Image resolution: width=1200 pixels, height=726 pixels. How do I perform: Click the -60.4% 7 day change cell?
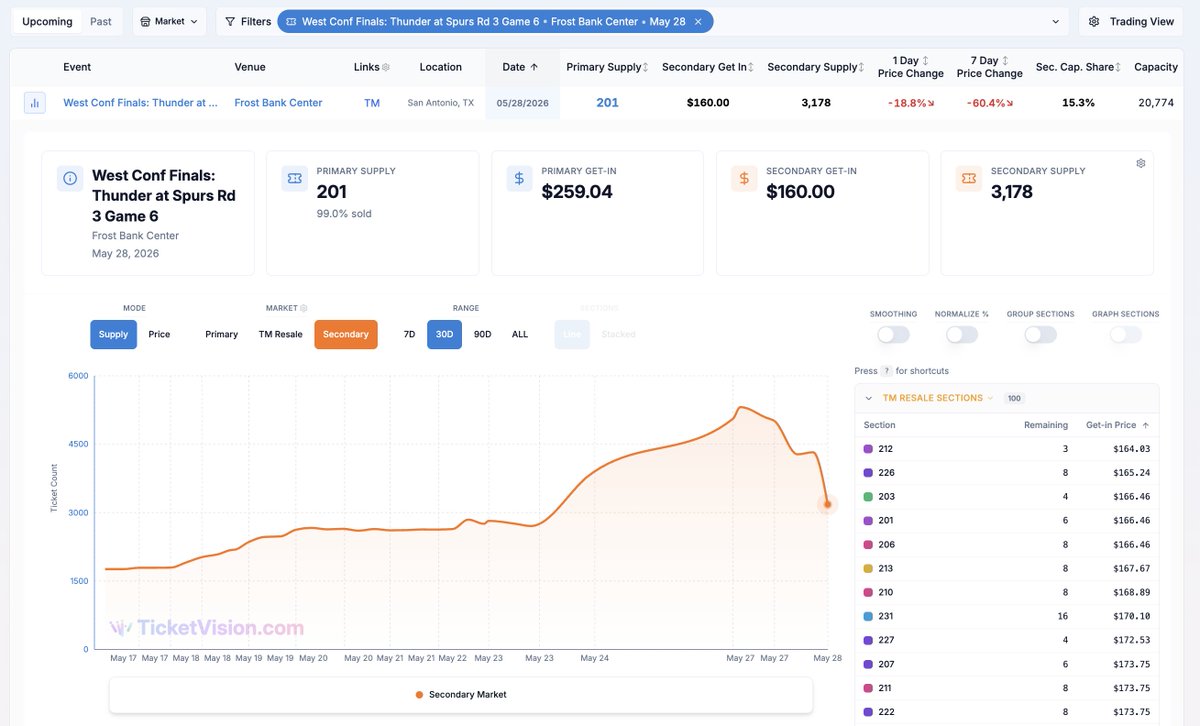tap(989, 103)
